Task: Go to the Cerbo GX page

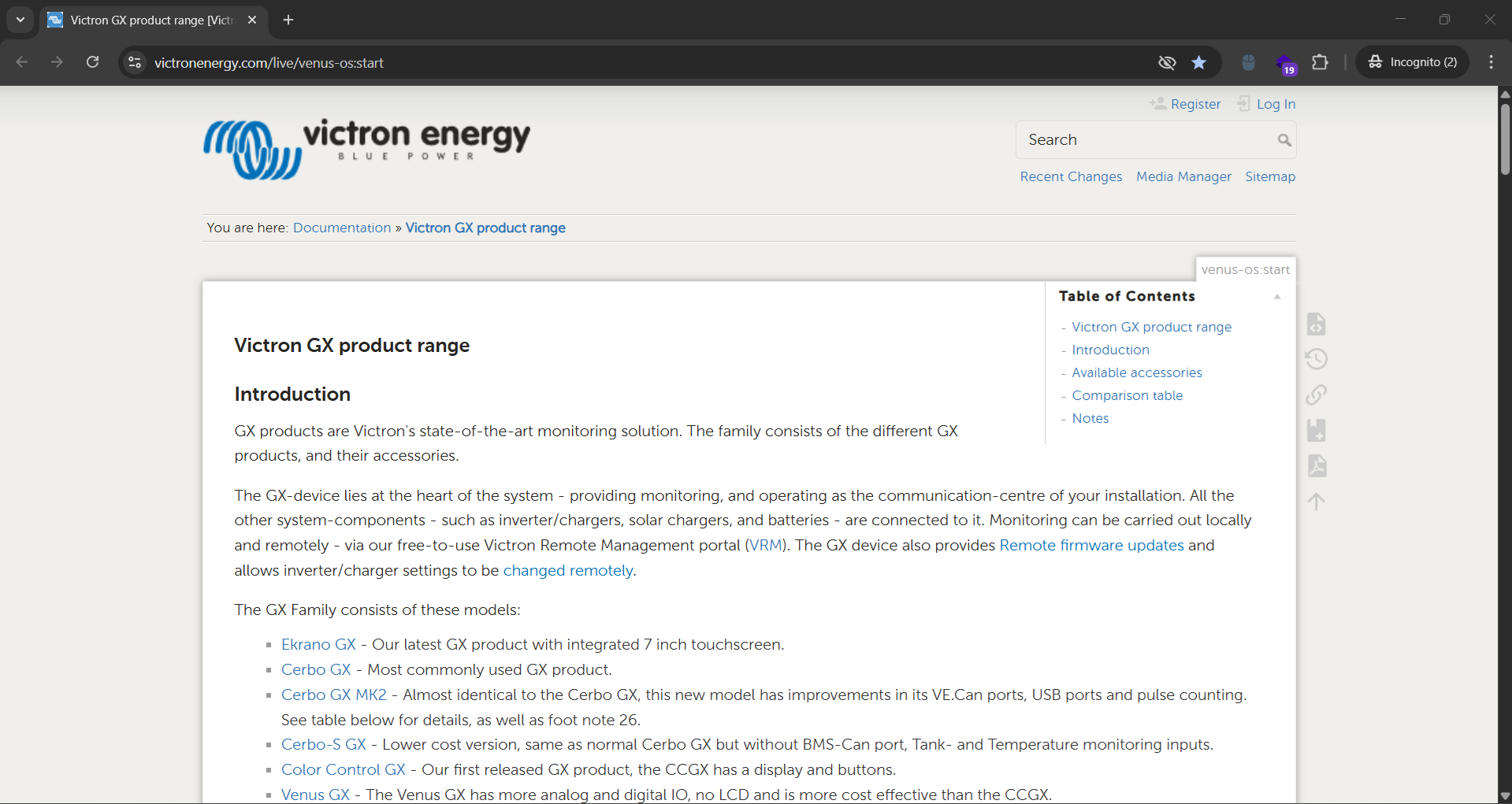Action: click(x=314, y=669)
